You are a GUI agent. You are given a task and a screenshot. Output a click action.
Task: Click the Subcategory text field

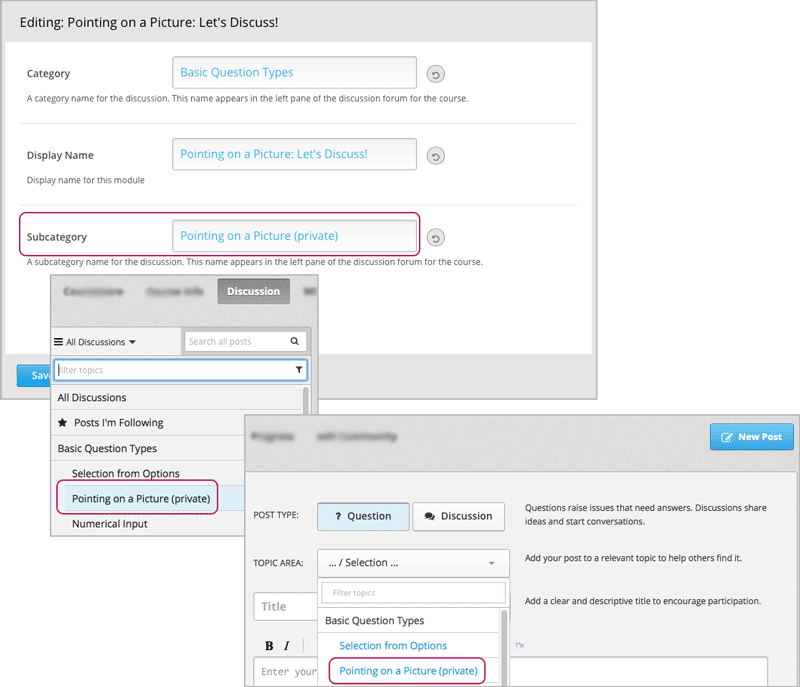pos(294,237)
